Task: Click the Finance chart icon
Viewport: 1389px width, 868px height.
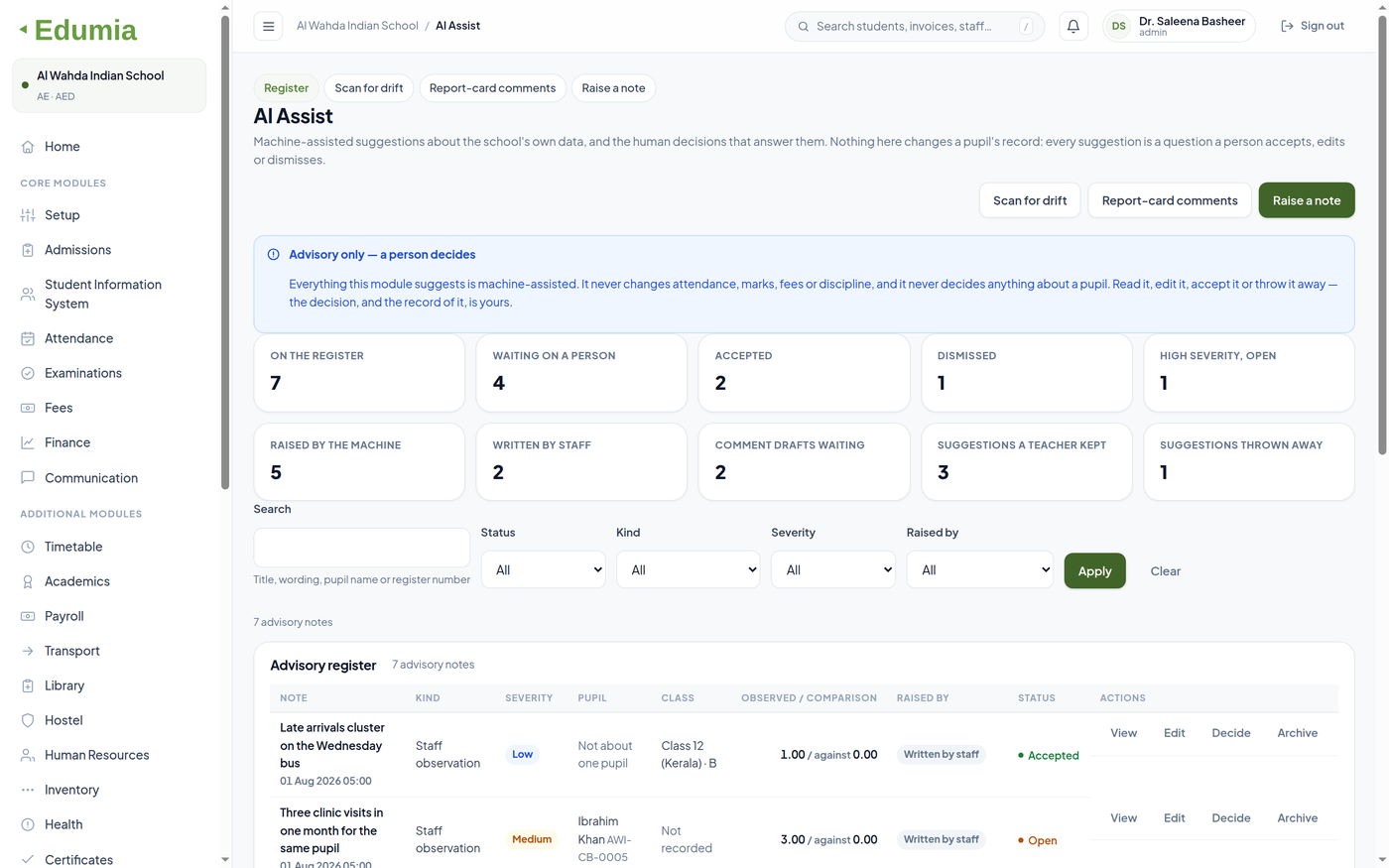Action: [x=28, y=442]
